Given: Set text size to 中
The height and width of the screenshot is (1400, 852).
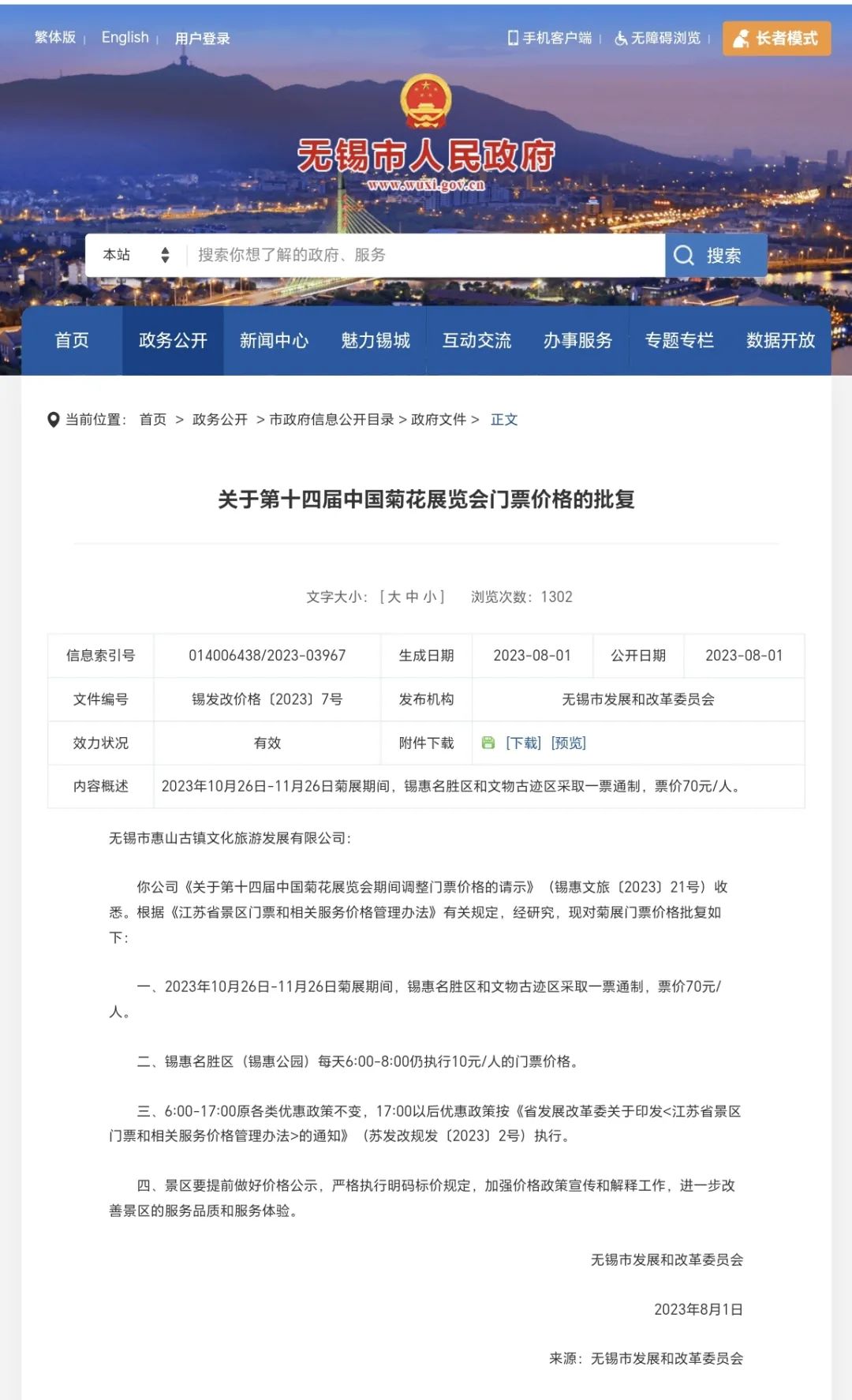Looking at the screenshot, I should click(412, 597).
